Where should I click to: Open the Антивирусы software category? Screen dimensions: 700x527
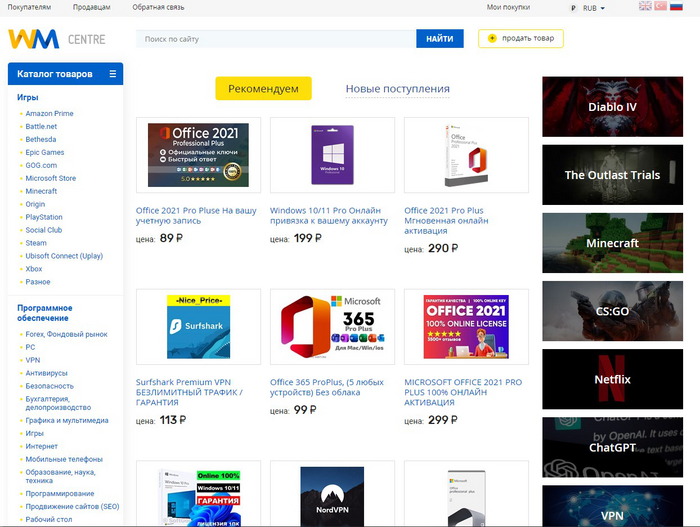pos(46,373)
